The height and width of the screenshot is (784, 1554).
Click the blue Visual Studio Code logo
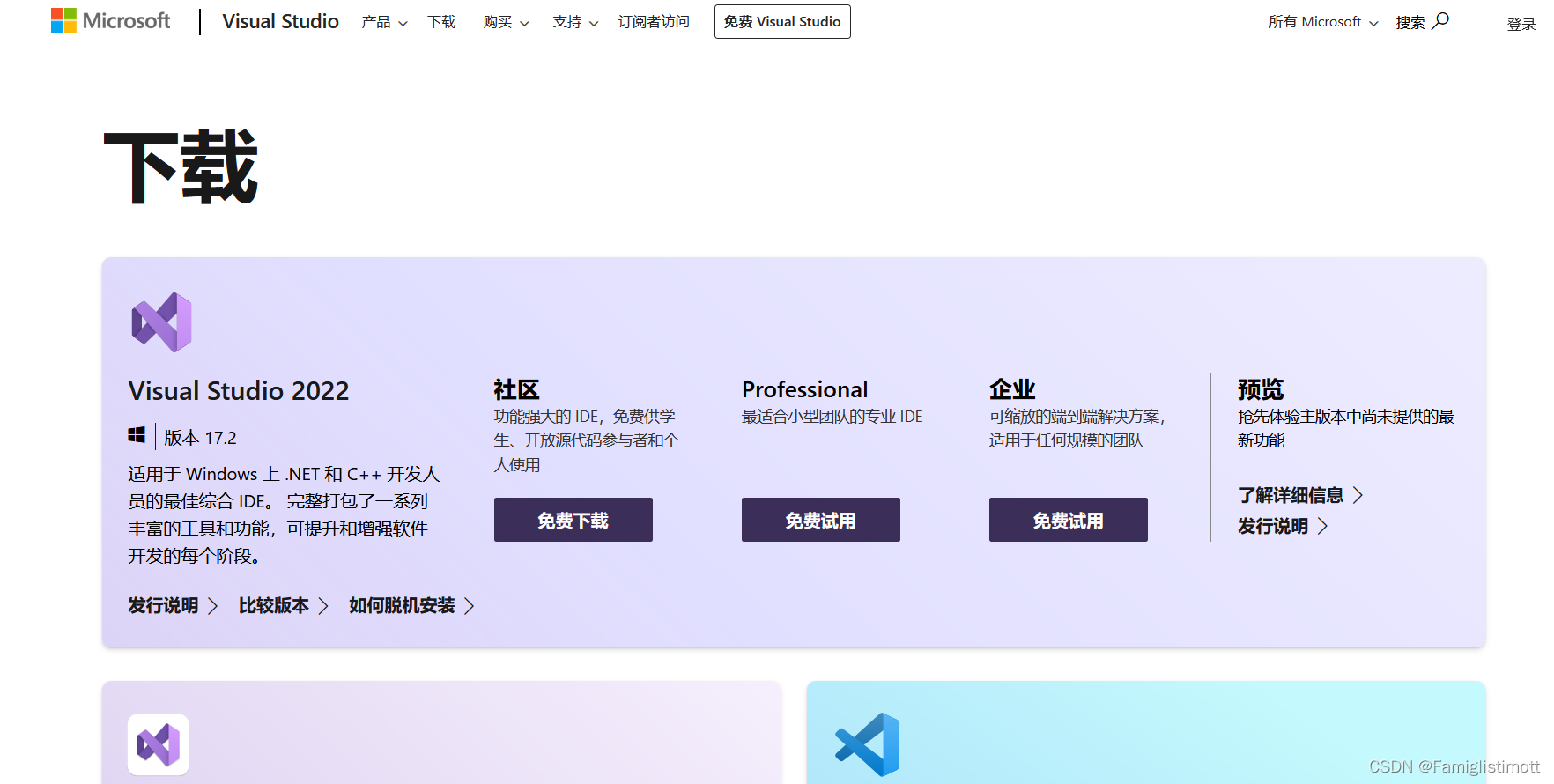click(868, 744)
